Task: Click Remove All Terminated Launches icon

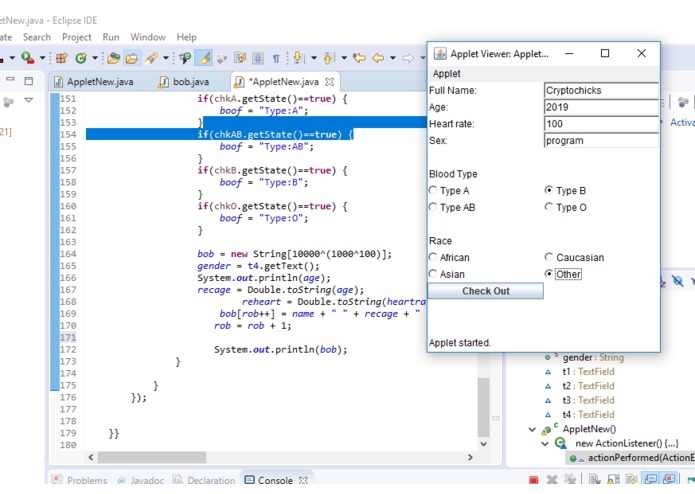Action: pyautogui.click(x=570, y=480)
